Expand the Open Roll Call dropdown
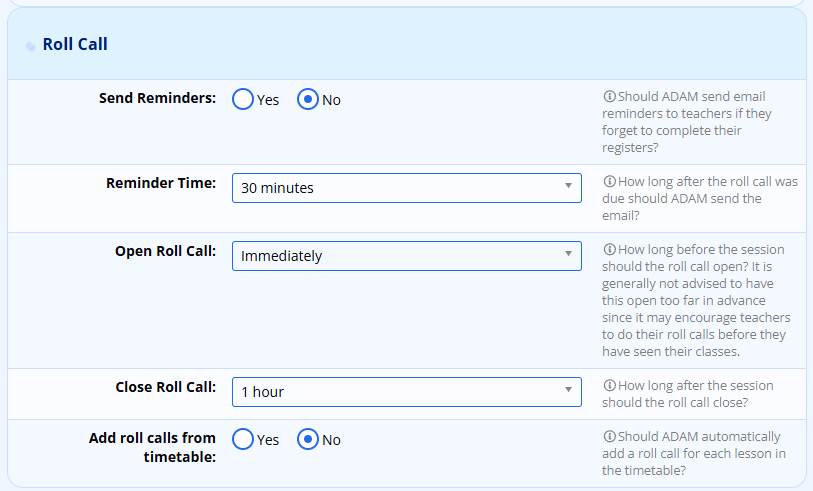 tap(406, 255)
